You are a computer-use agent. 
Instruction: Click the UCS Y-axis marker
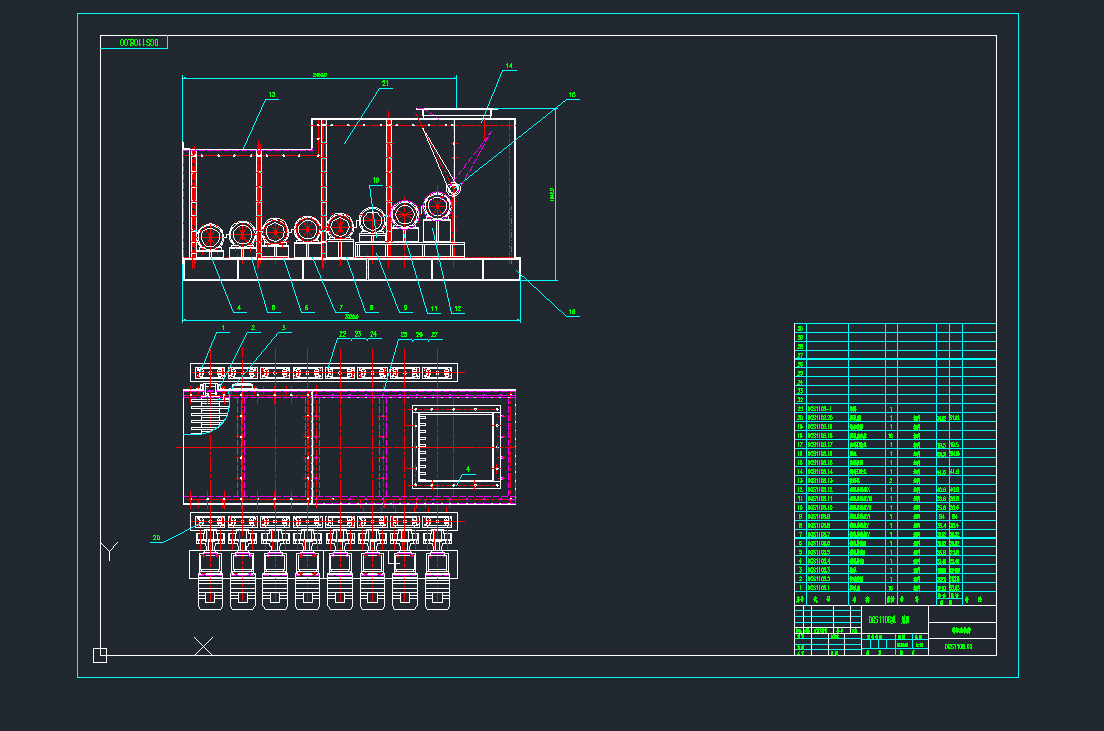pos(109,550)
